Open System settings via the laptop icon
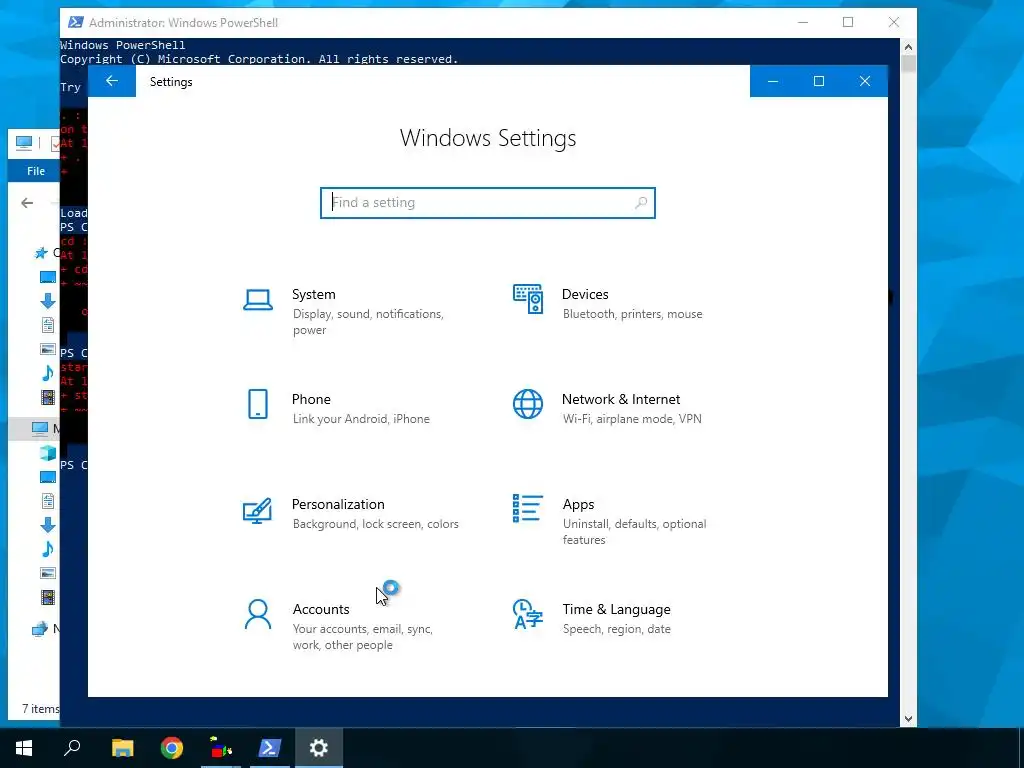Screen dimensions: 1024x768 (258, 300)
